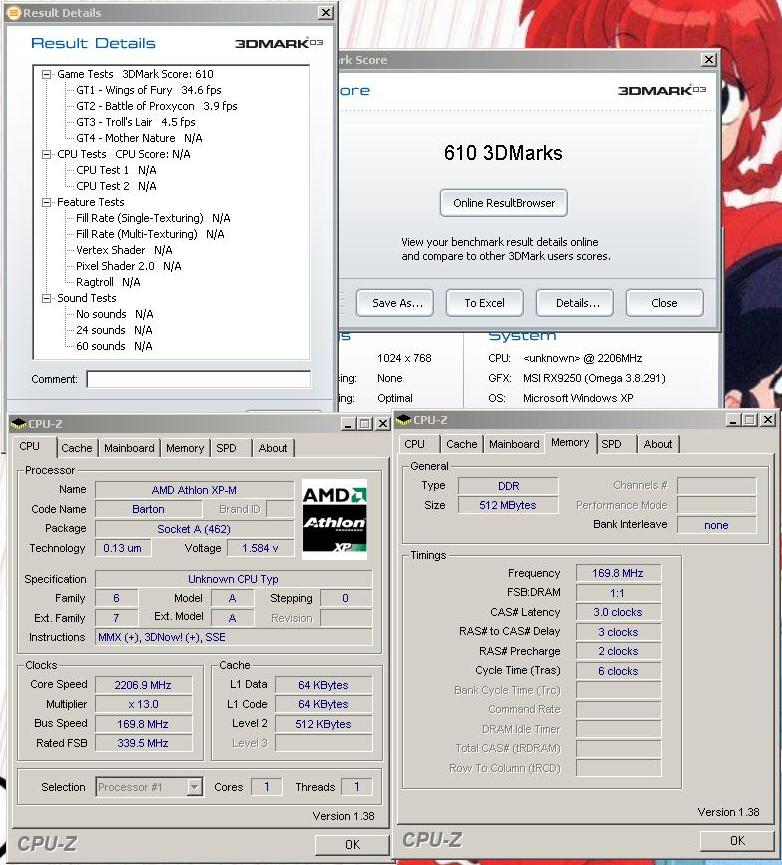Open the SPD tab in left CPU-Z window
Viewport: 782px width, 865px height.
coord(226,448)
